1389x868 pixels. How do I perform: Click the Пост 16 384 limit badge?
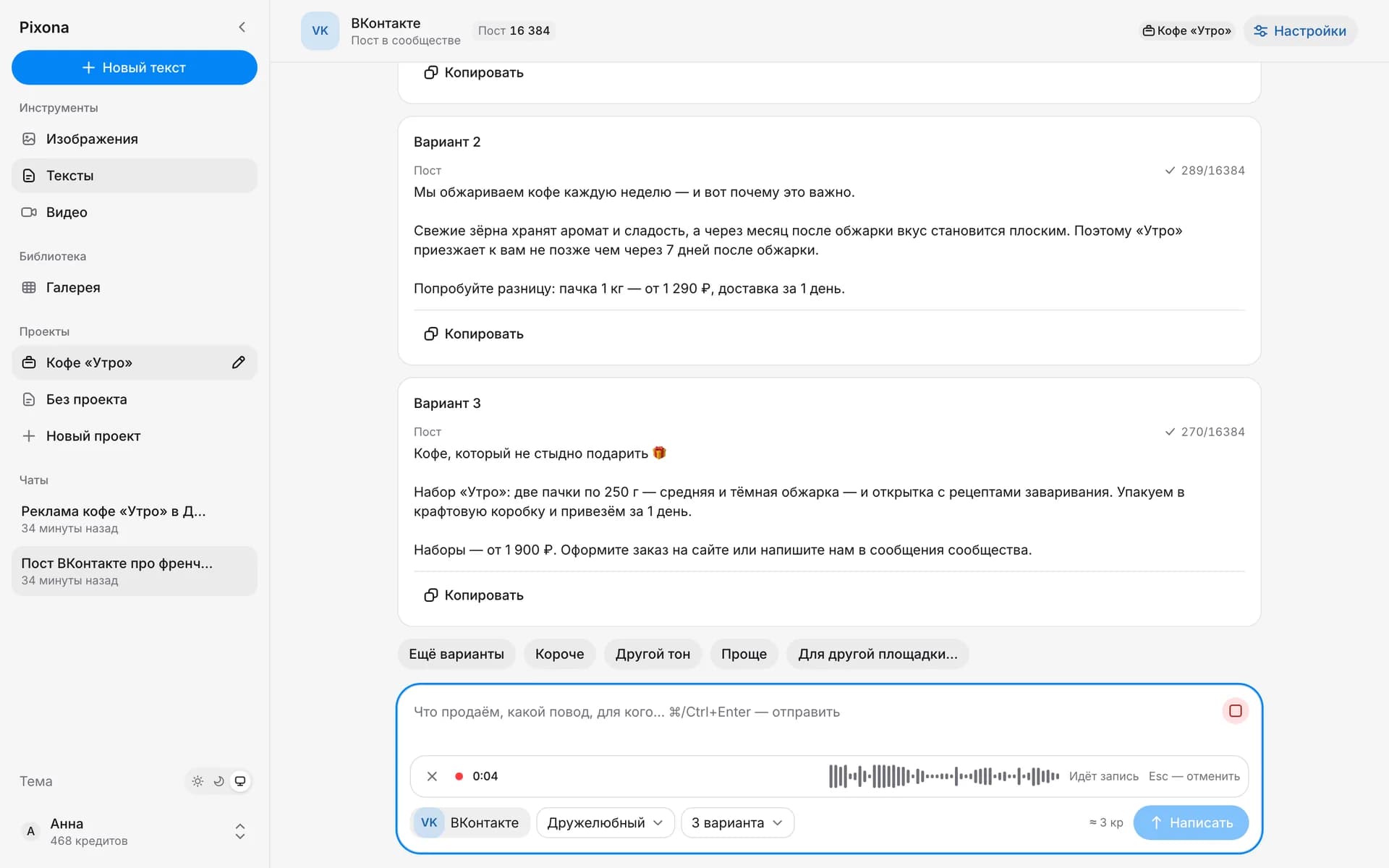coord(514,30)
